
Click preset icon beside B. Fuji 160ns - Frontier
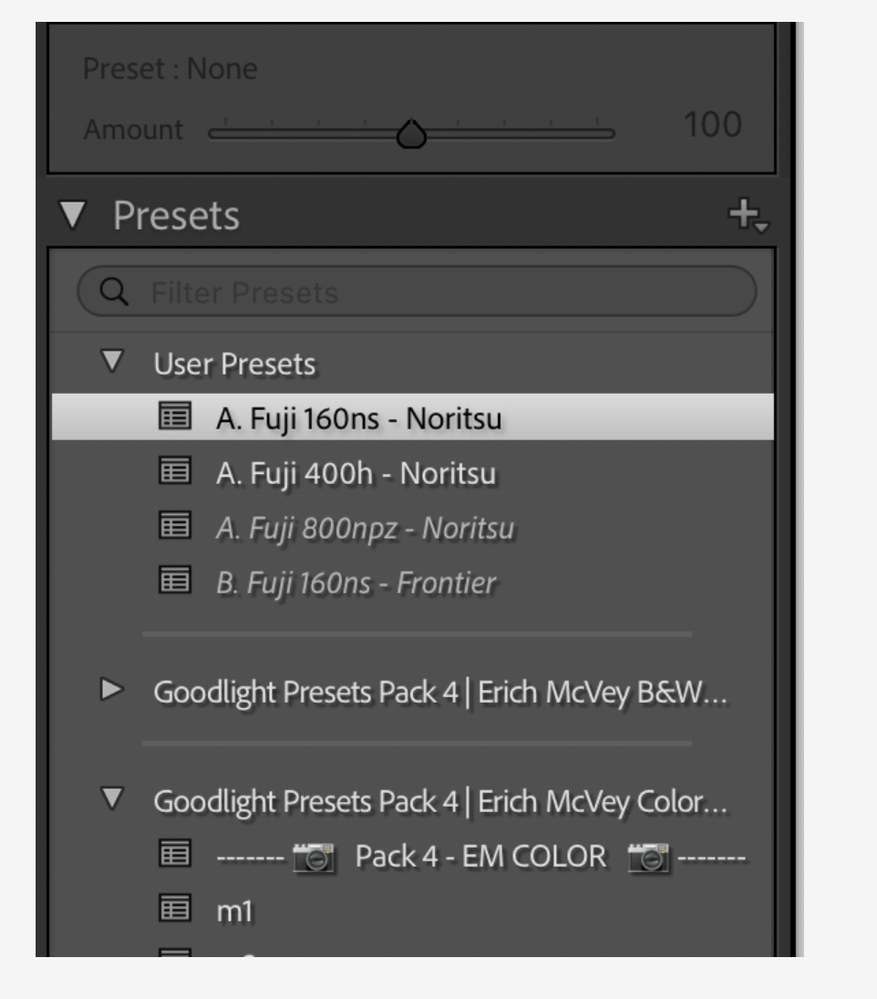click(175, 580)
